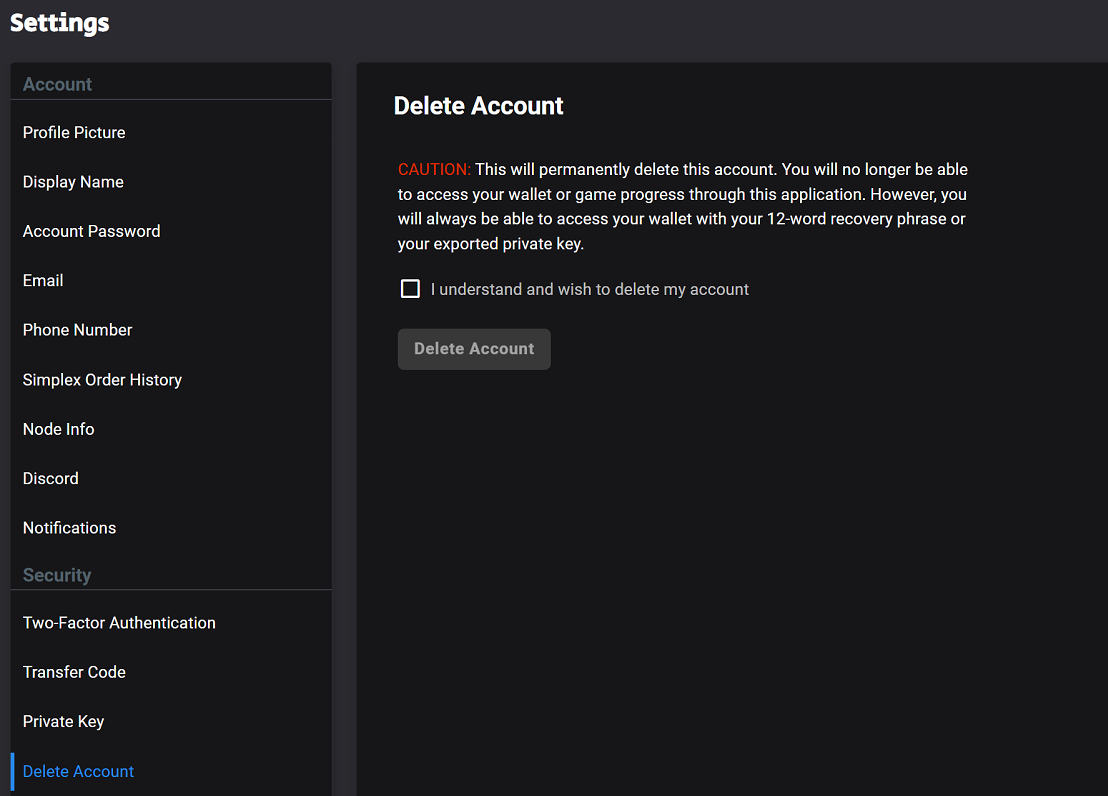View Simplex Order History
The width and height of the screenshot is (1108, 796).
tap(171, 380)
